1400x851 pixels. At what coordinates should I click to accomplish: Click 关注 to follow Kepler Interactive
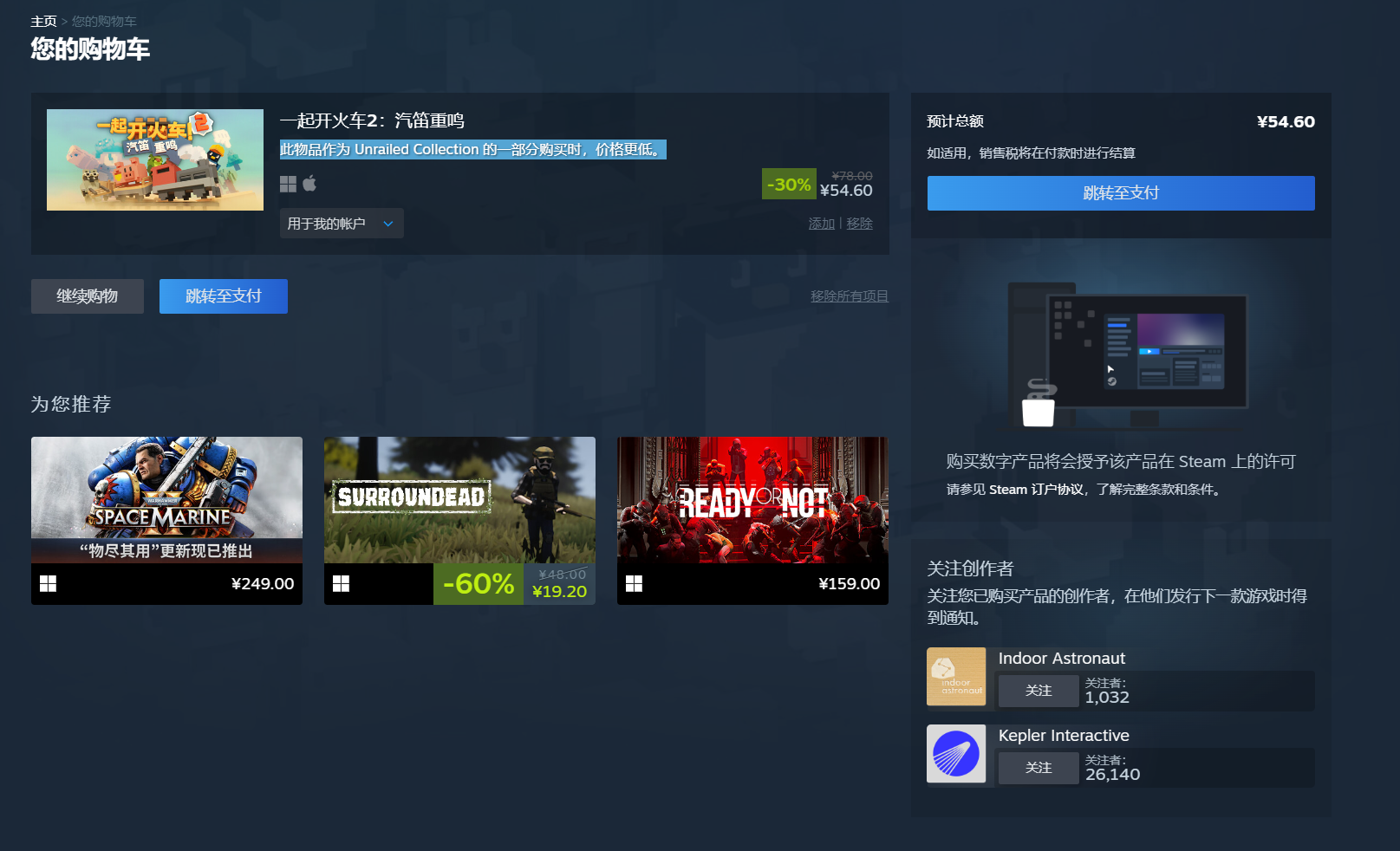tap(1038, 768)
